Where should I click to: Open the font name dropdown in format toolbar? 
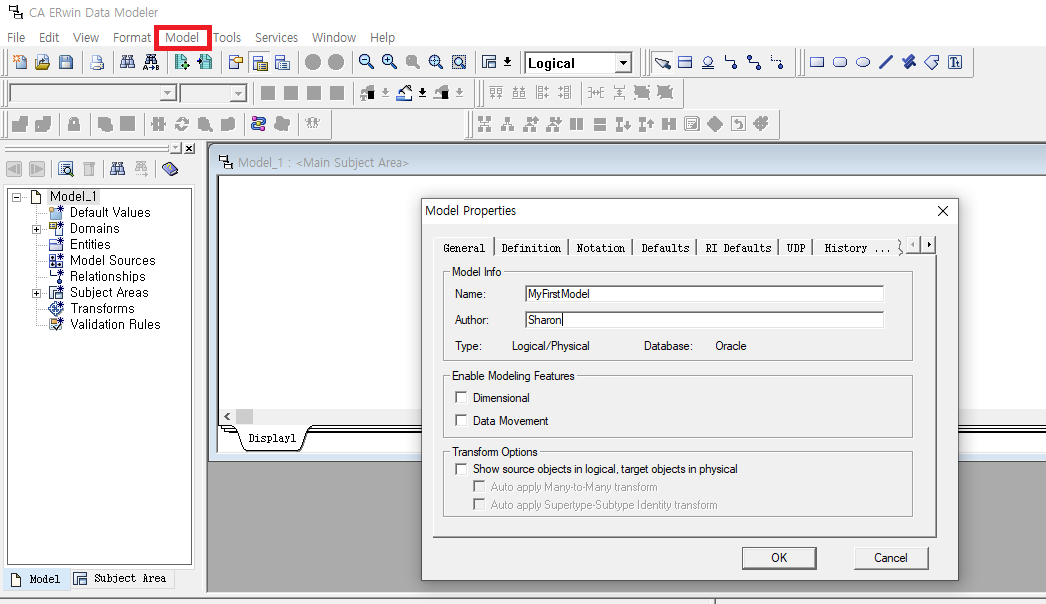coord(168,93)
